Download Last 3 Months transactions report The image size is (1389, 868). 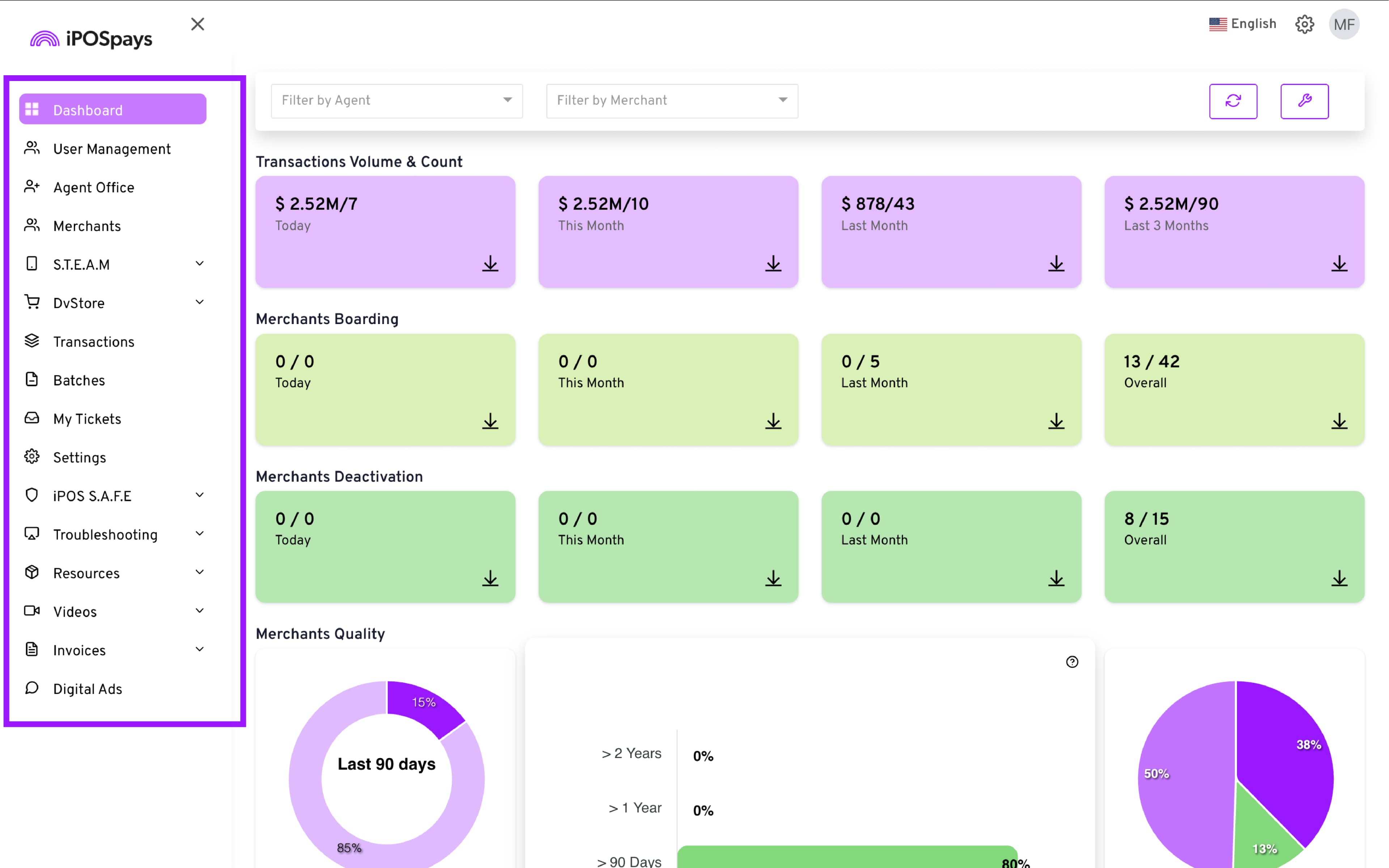1339,264
